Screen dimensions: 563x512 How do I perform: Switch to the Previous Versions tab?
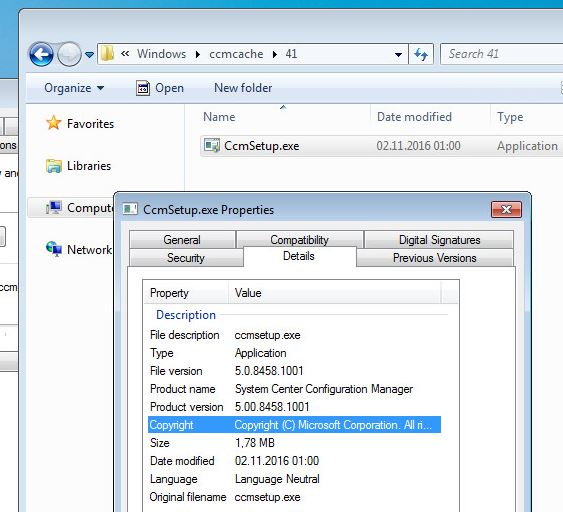point(434,257)
